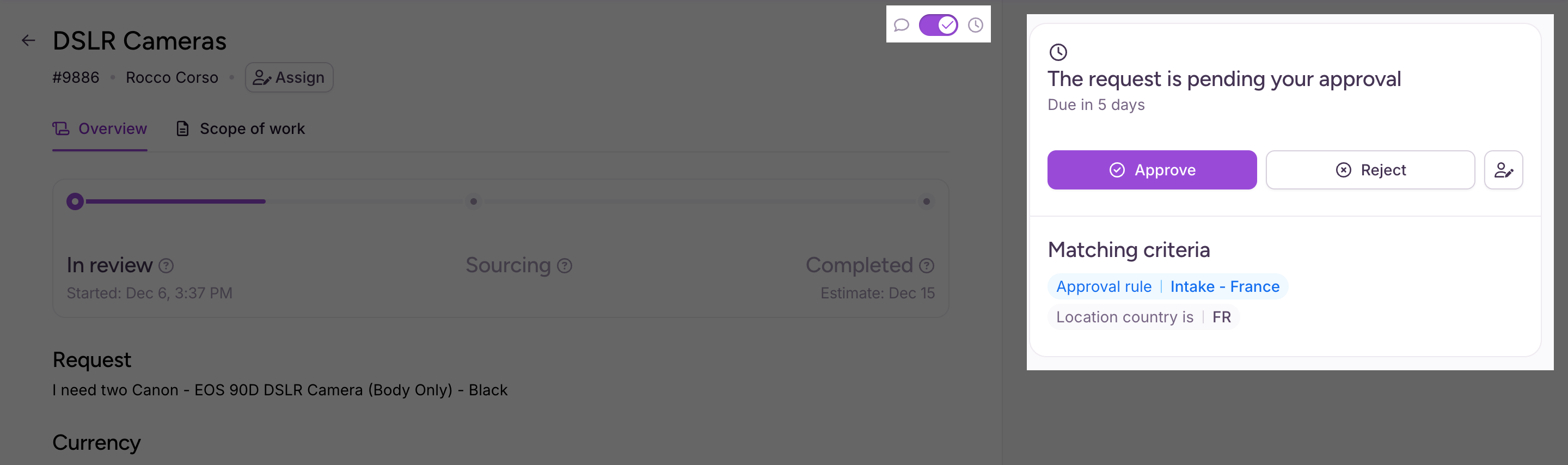Open the Scope of work tab
Viewport: 1568px width, 465px height.
pyautogui.click(x=241, y=129)
